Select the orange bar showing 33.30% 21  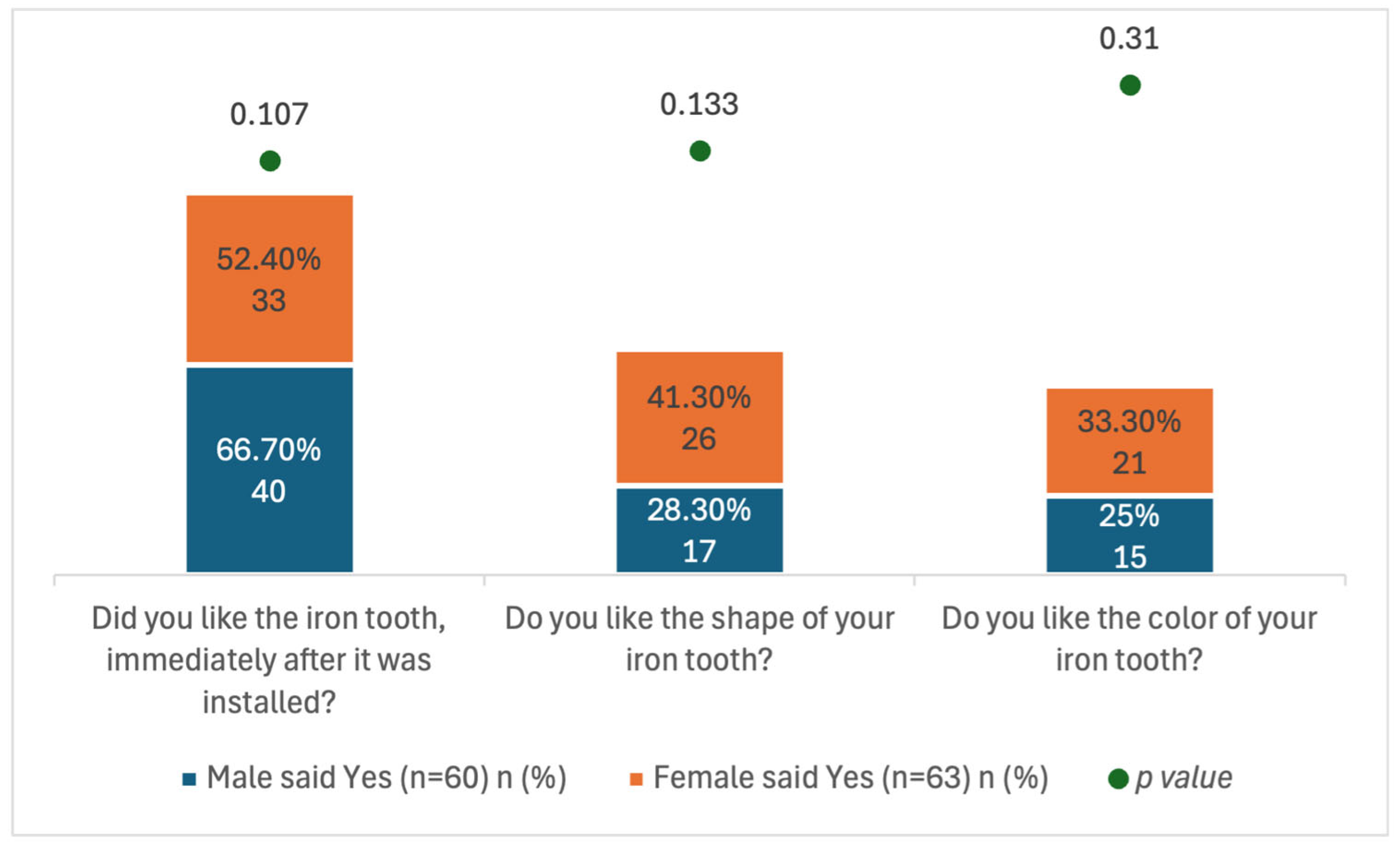coord(1130,440)
